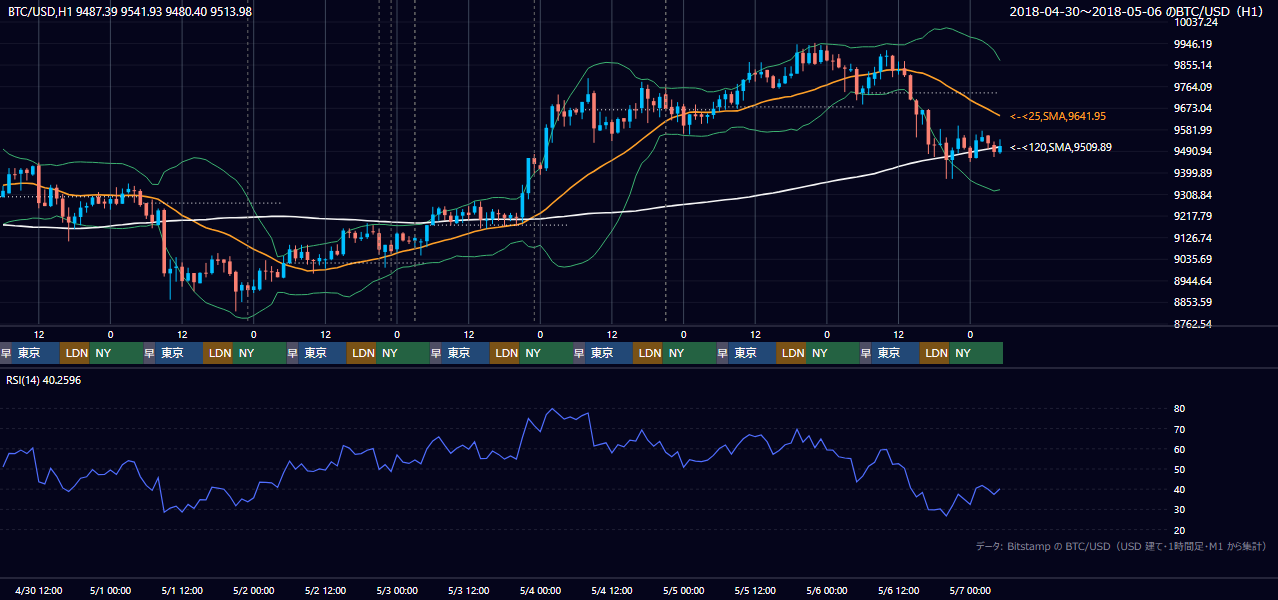Click price axis value 8853.59
1278x600 pixels.
coord(1193,302)
